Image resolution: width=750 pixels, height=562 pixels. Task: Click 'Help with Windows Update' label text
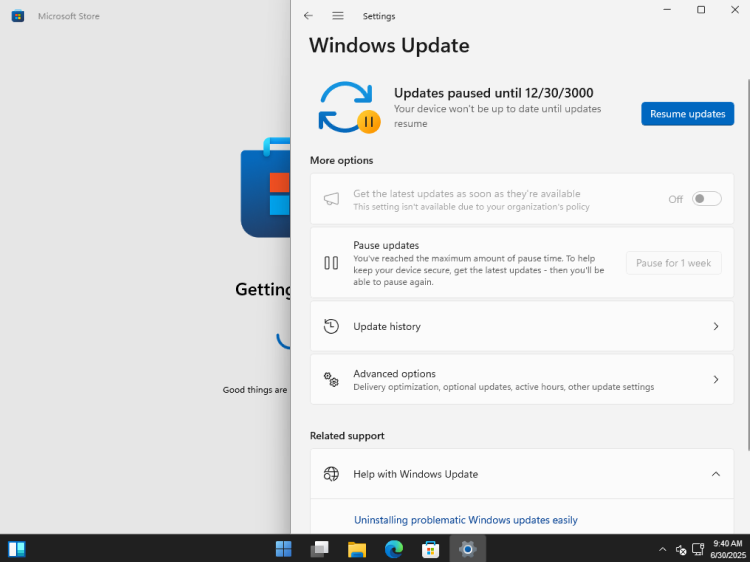coord(416,474)
